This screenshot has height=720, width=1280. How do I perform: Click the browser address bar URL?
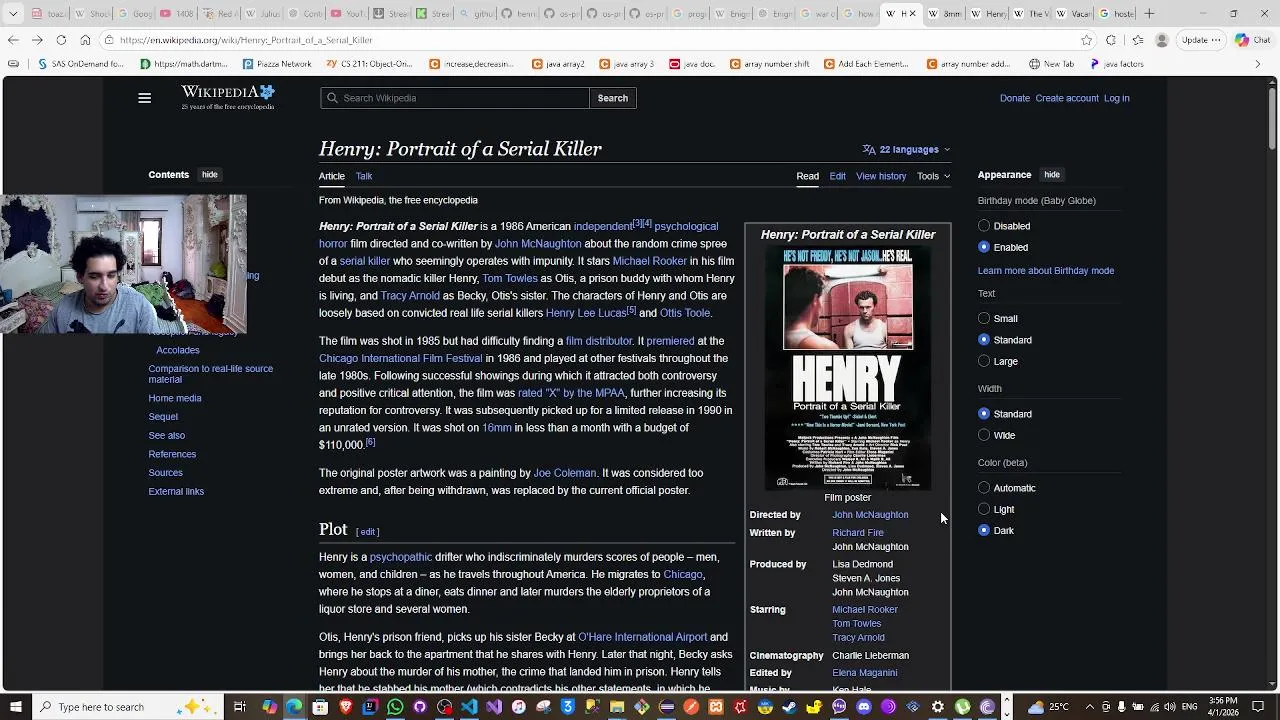[x=246, y=40]
